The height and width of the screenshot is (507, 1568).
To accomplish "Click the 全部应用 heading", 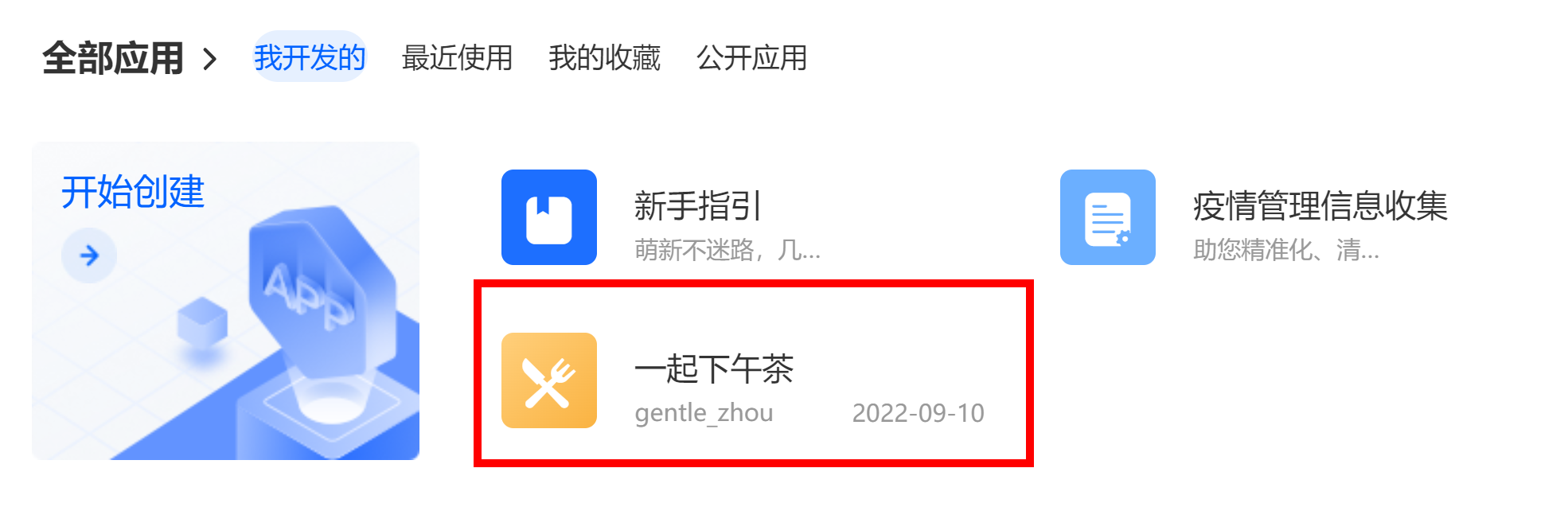I will (x=113, y=58).
